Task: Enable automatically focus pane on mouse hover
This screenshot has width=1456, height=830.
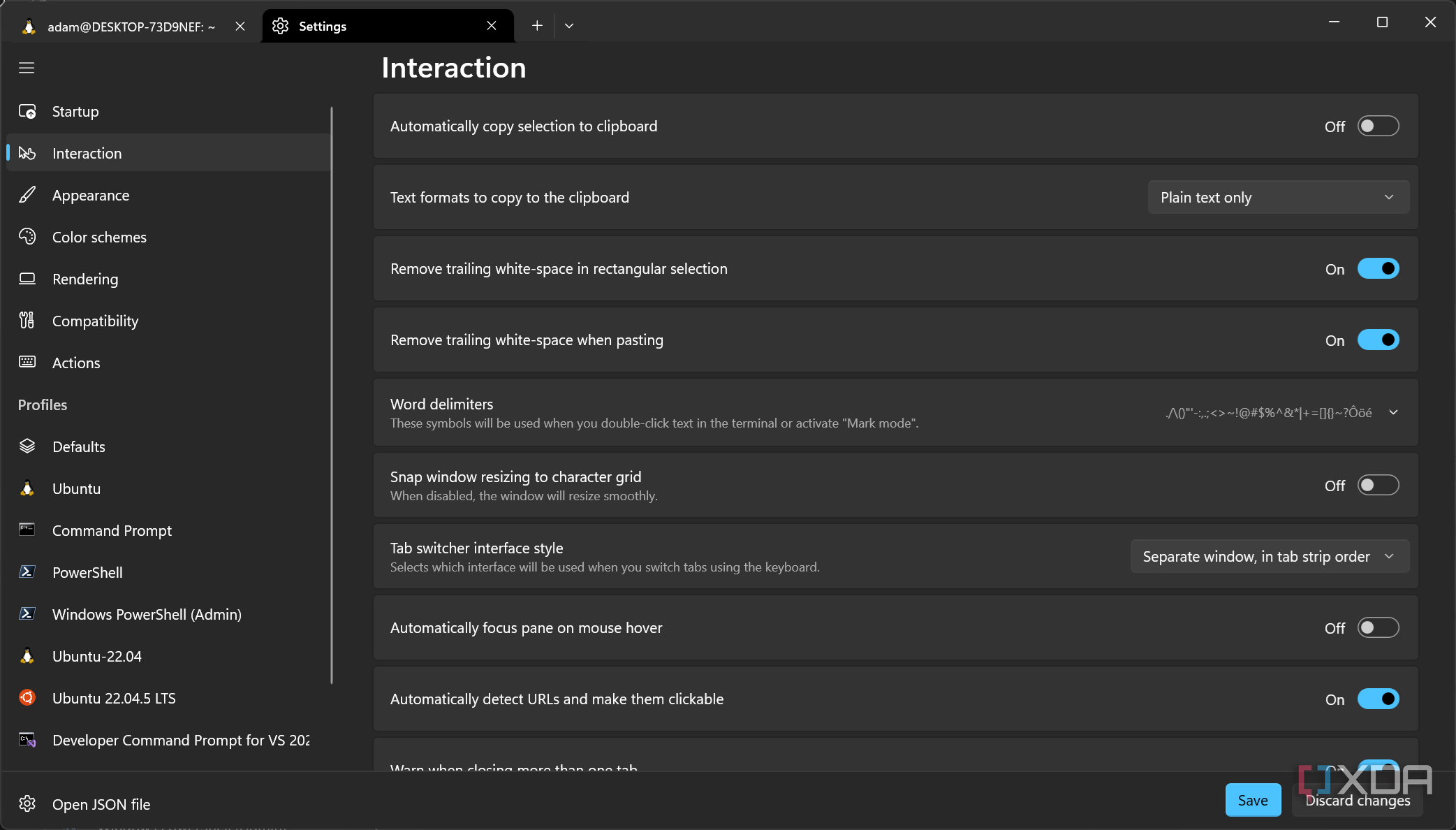Action: point(1378,628)
